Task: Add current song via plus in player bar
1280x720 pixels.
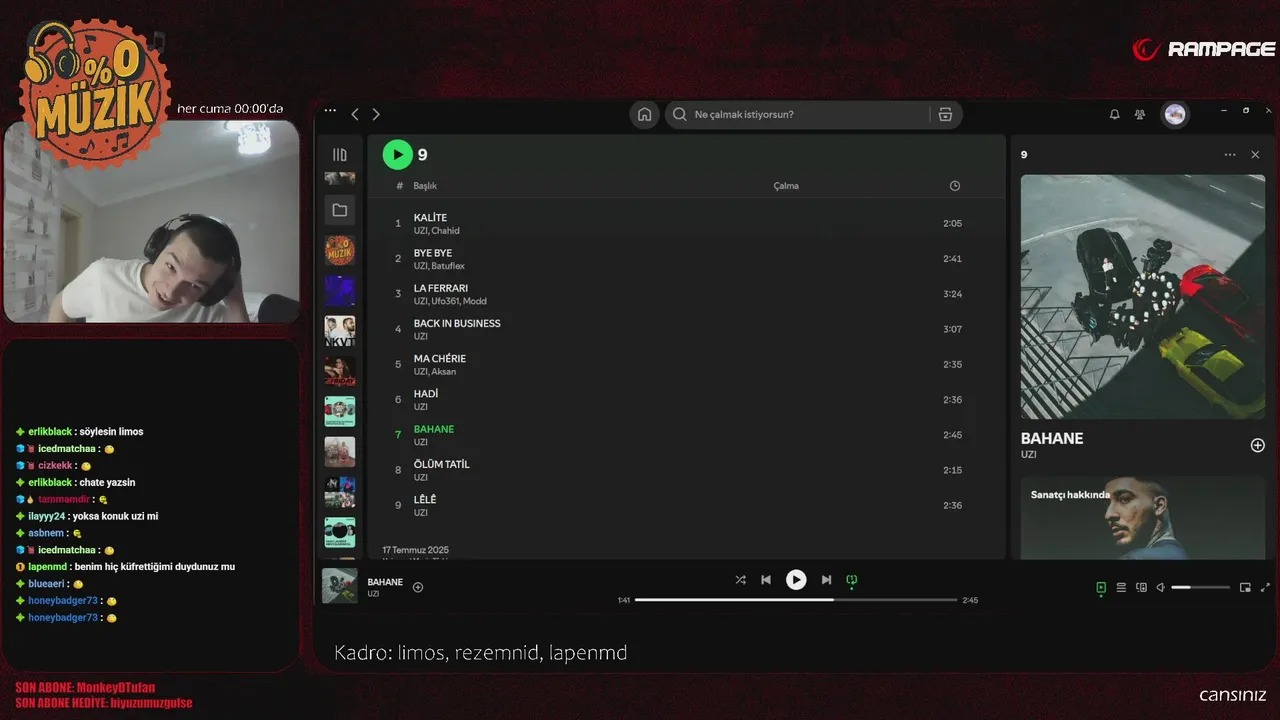Action: coord(418,587)
